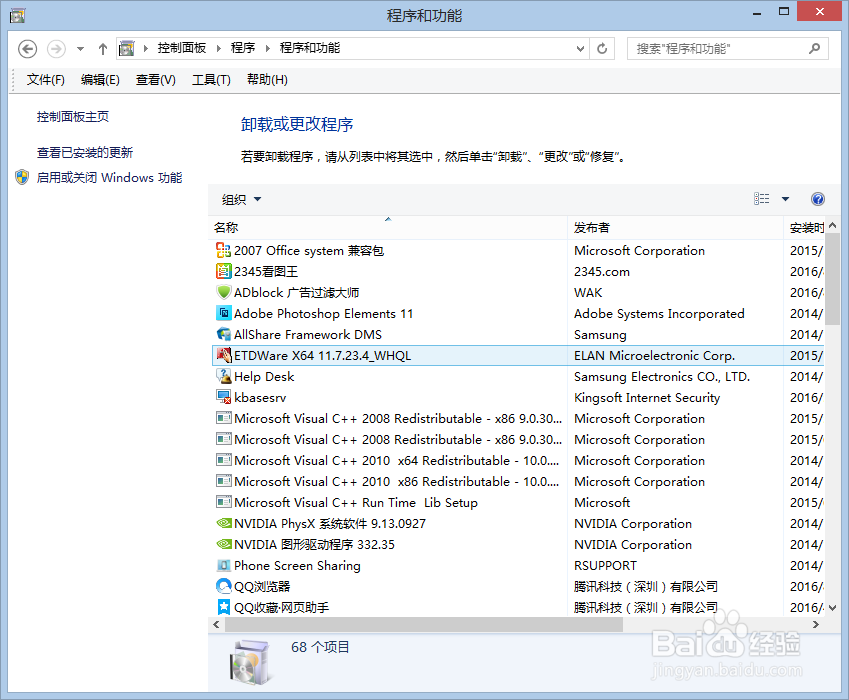849x700 pixels.
Task: Click the vertical scrollbar up arrow
Action: [832, 225]
